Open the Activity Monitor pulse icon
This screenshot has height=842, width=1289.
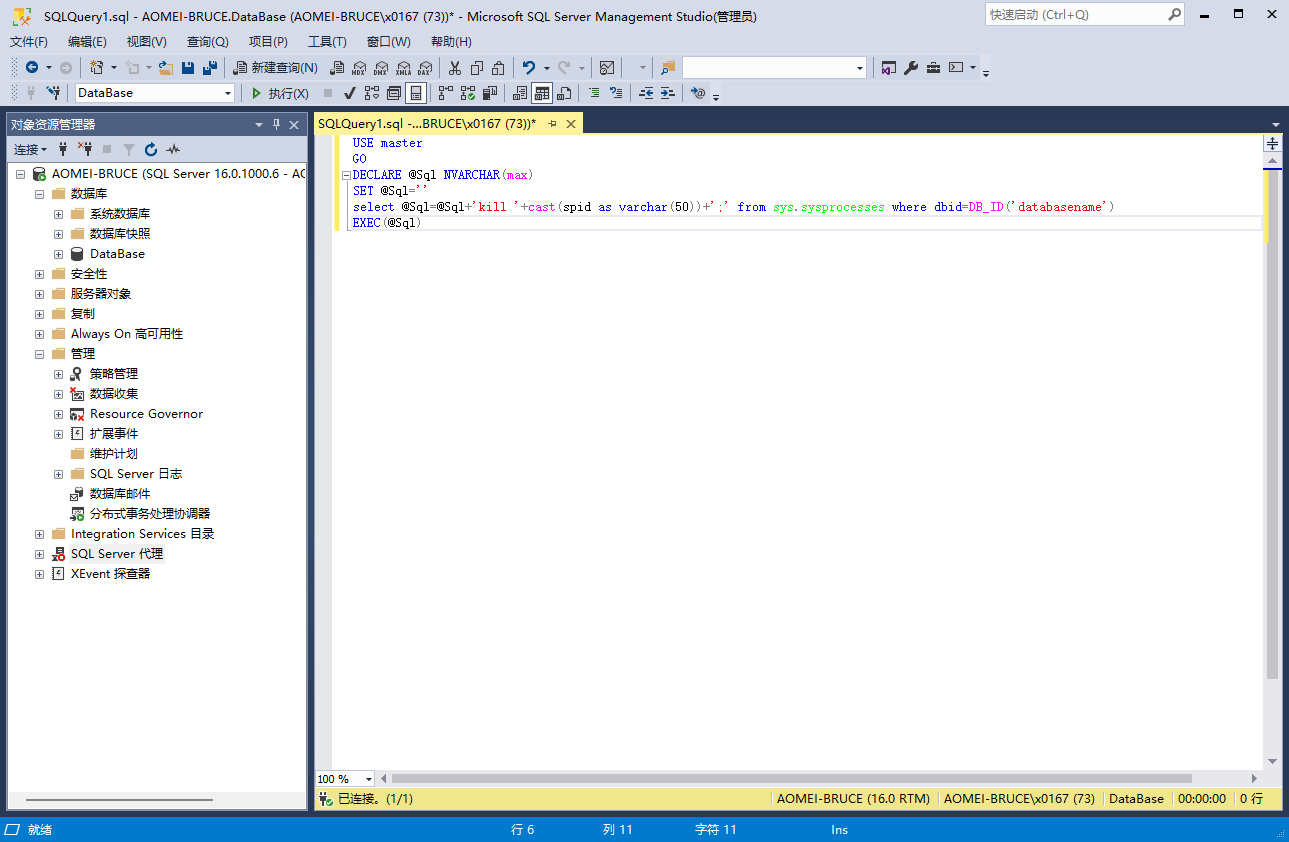tap(173, 149)
